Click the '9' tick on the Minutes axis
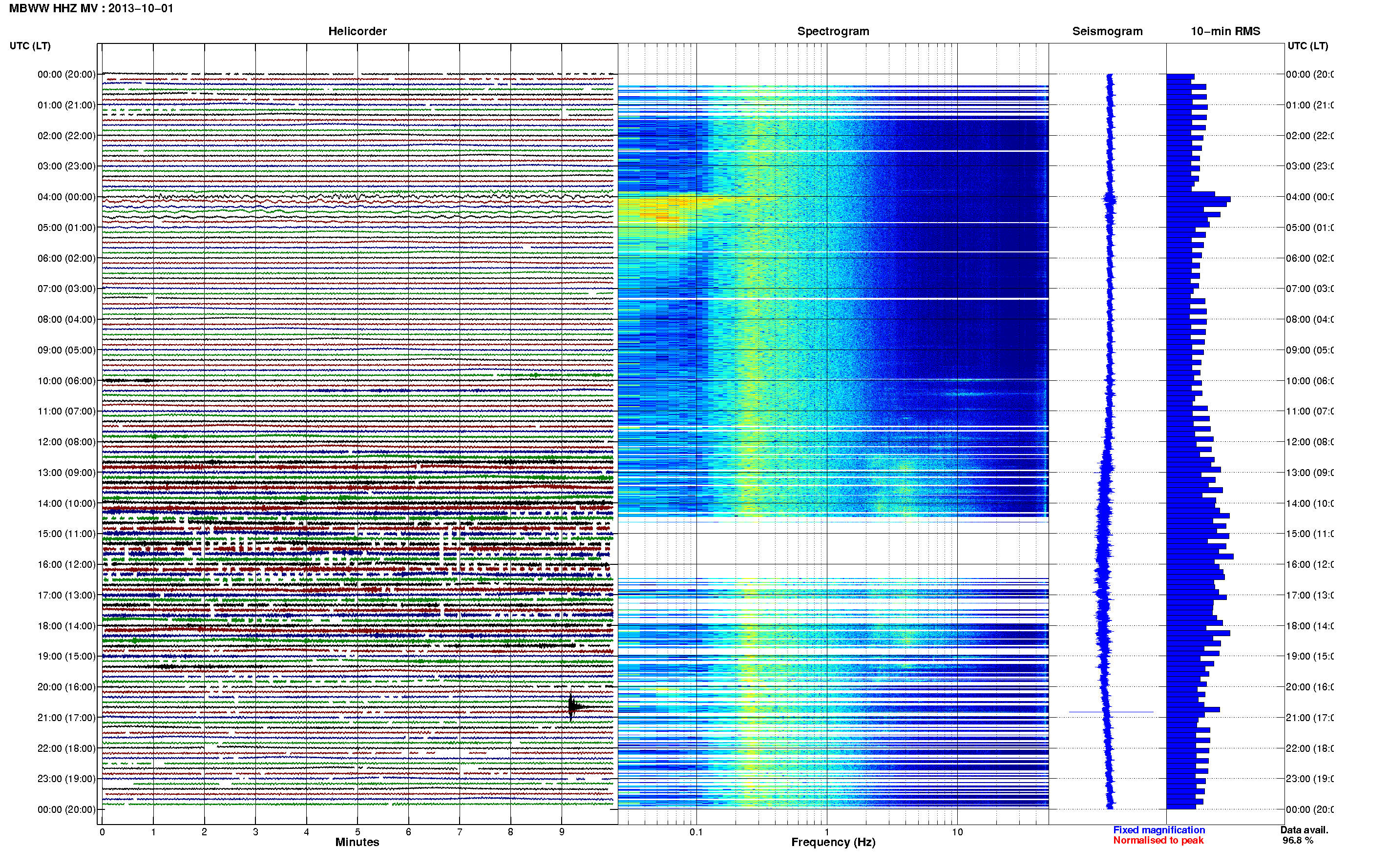1389x868 pixels. 562,832
